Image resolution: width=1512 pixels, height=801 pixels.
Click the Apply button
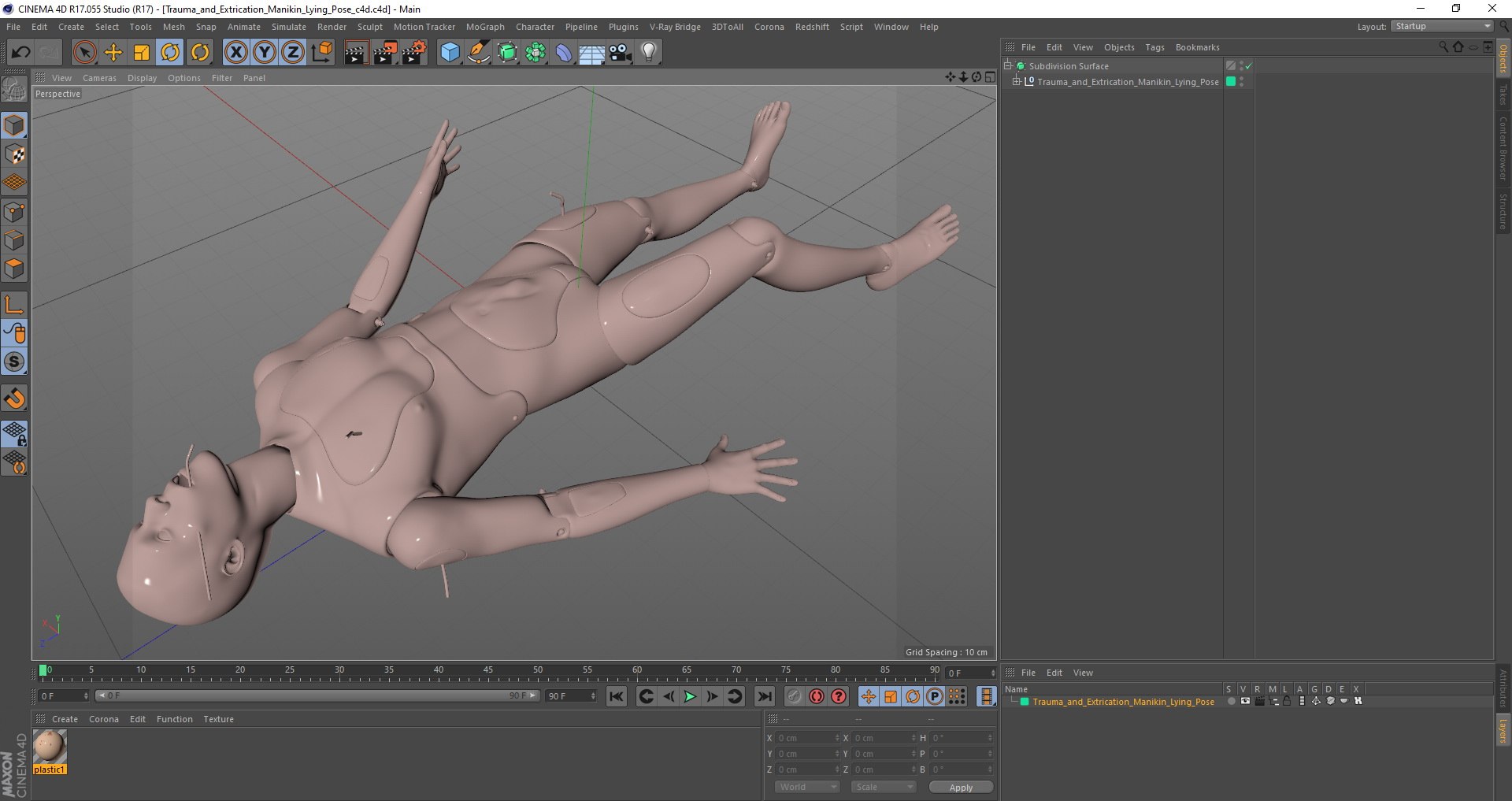(961, 788)
